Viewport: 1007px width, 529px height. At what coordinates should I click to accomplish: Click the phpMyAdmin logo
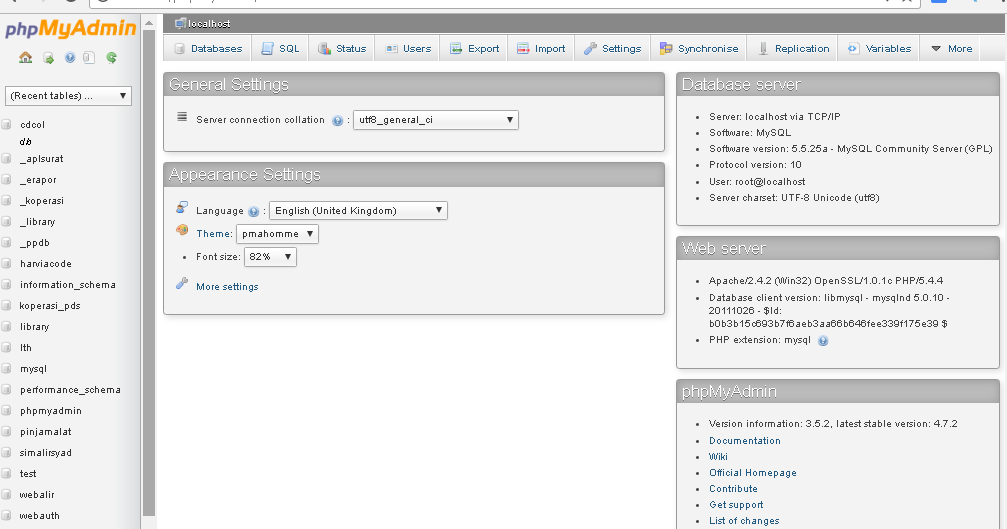[71, 29]
